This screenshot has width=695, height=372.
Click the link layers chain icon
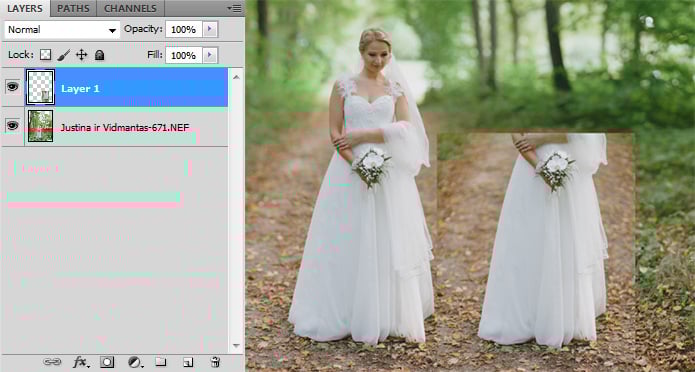(52, 362)
